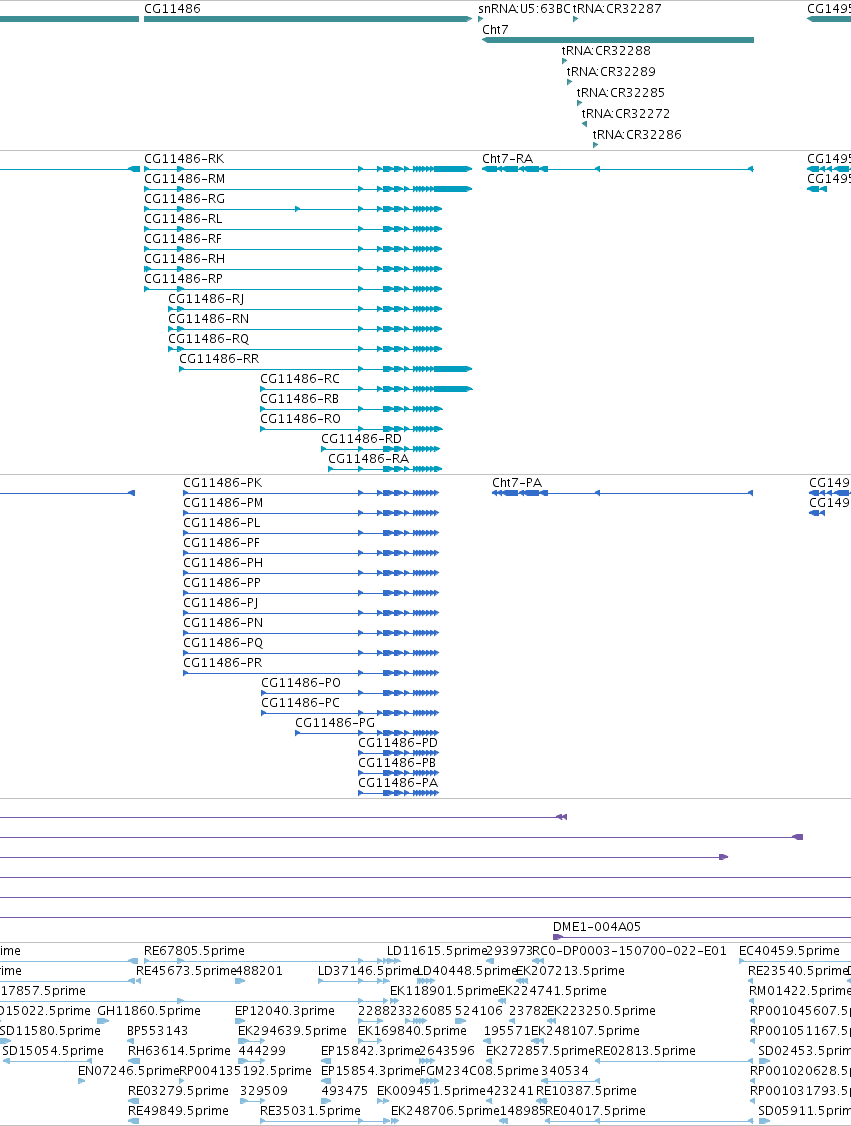851x1126 pixels.
Task: Select transcript CG11486-RJ
Action: [206, 299]
